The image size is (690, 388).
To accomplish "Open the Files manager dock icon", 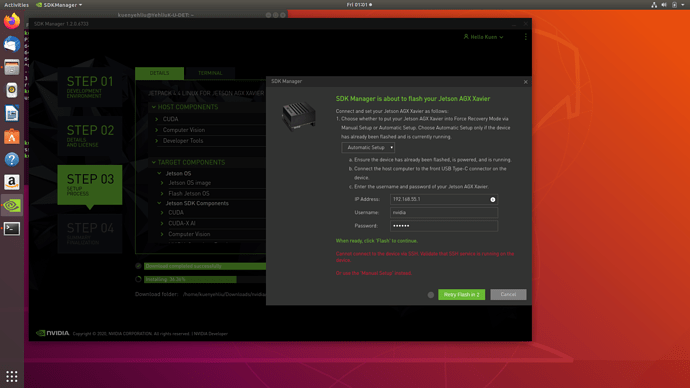I will click(x=12, y=67).
